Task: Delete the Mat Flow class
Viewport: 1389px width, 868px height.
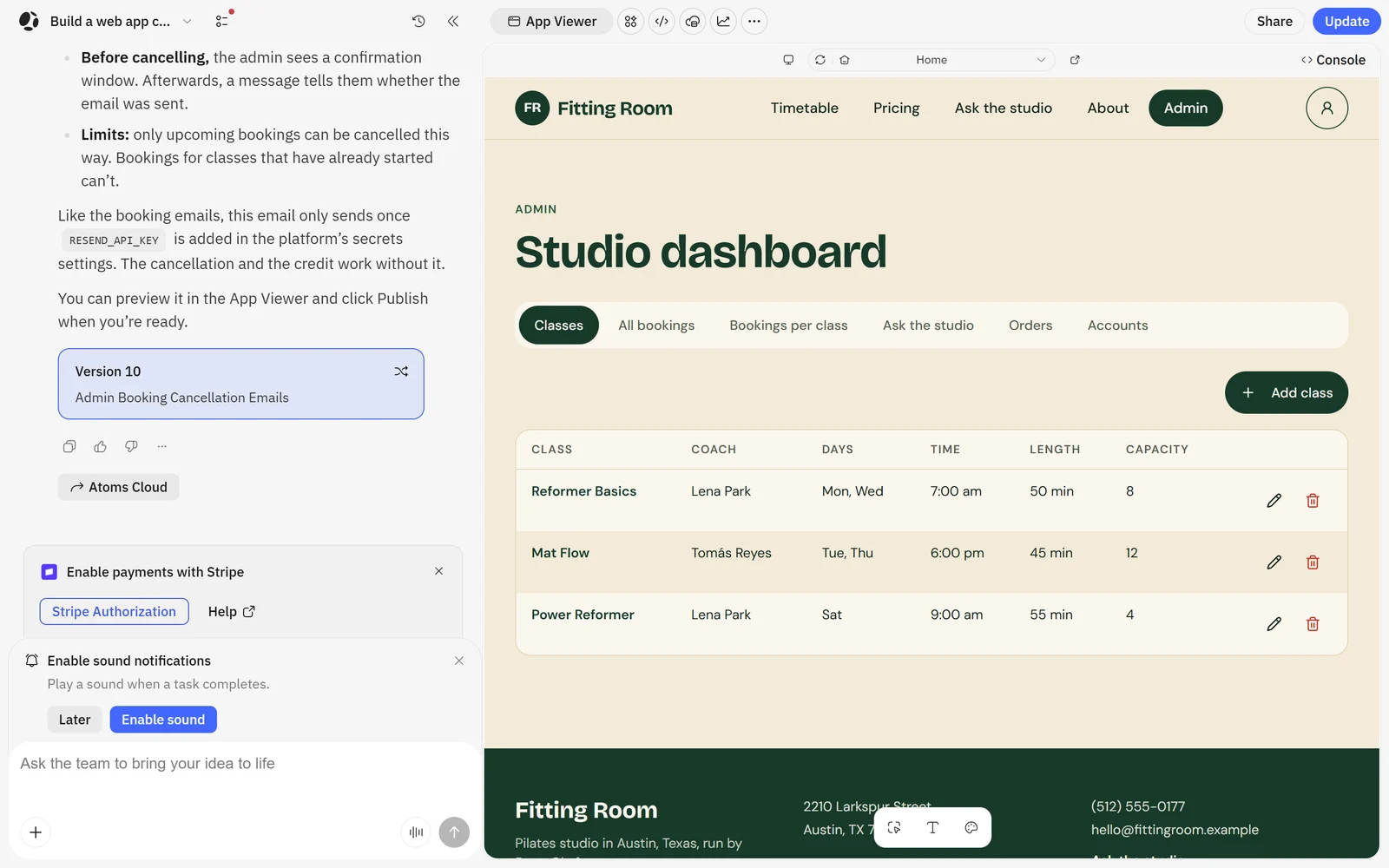Action: [x=1313, y=562]
